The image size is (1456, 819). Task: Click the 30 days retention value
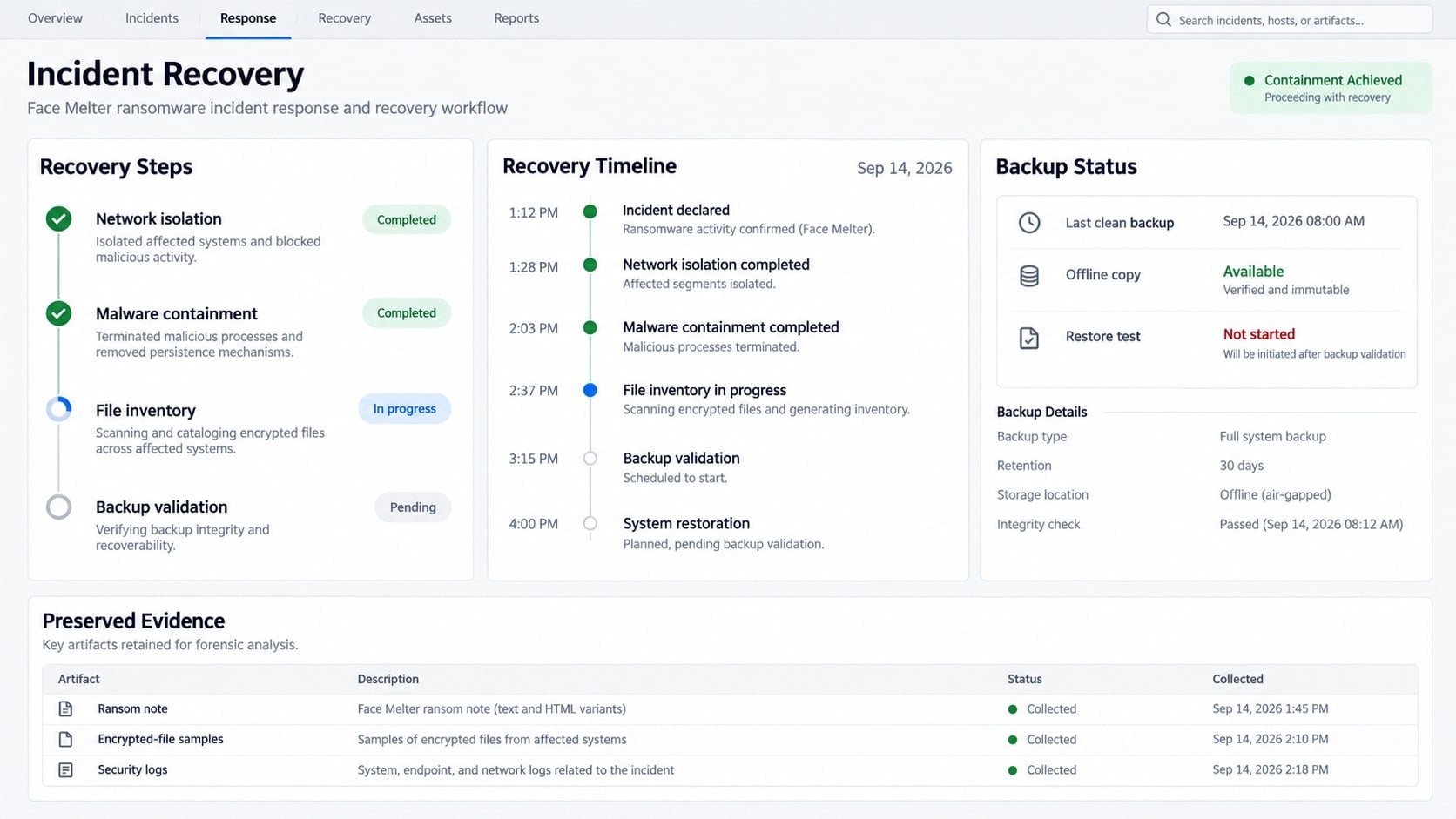tap(1241, 466)
